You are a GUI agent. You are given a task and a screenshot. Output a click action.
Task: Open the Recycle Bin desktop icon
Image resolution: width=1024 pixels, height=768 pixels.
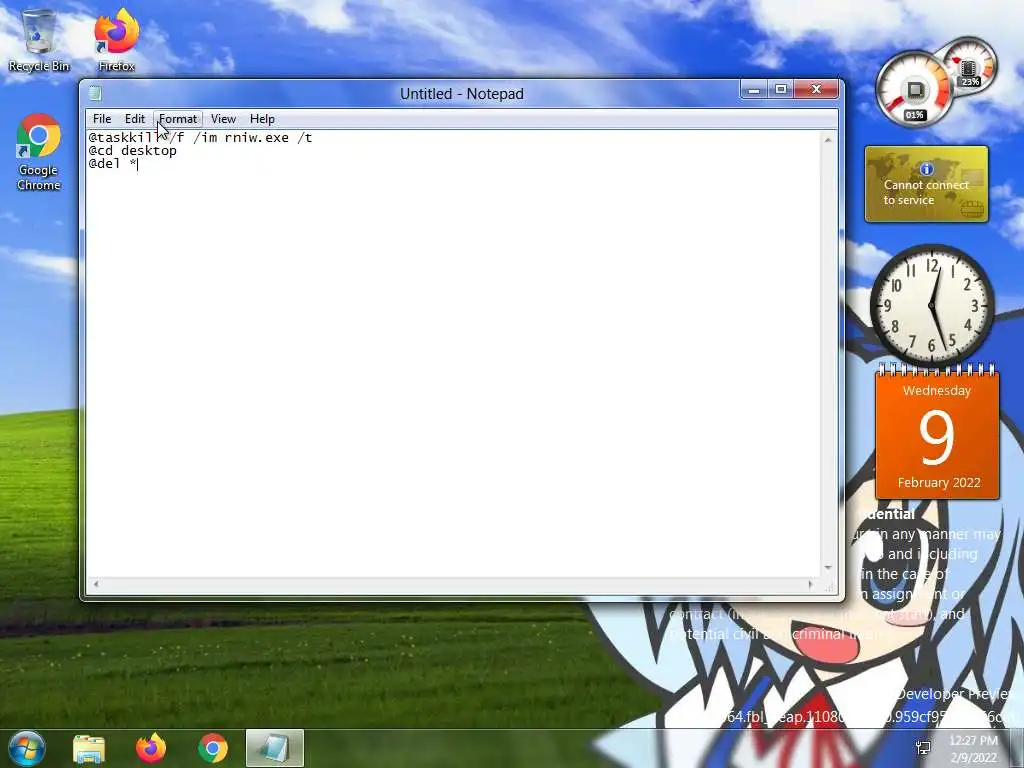(39, 40)
